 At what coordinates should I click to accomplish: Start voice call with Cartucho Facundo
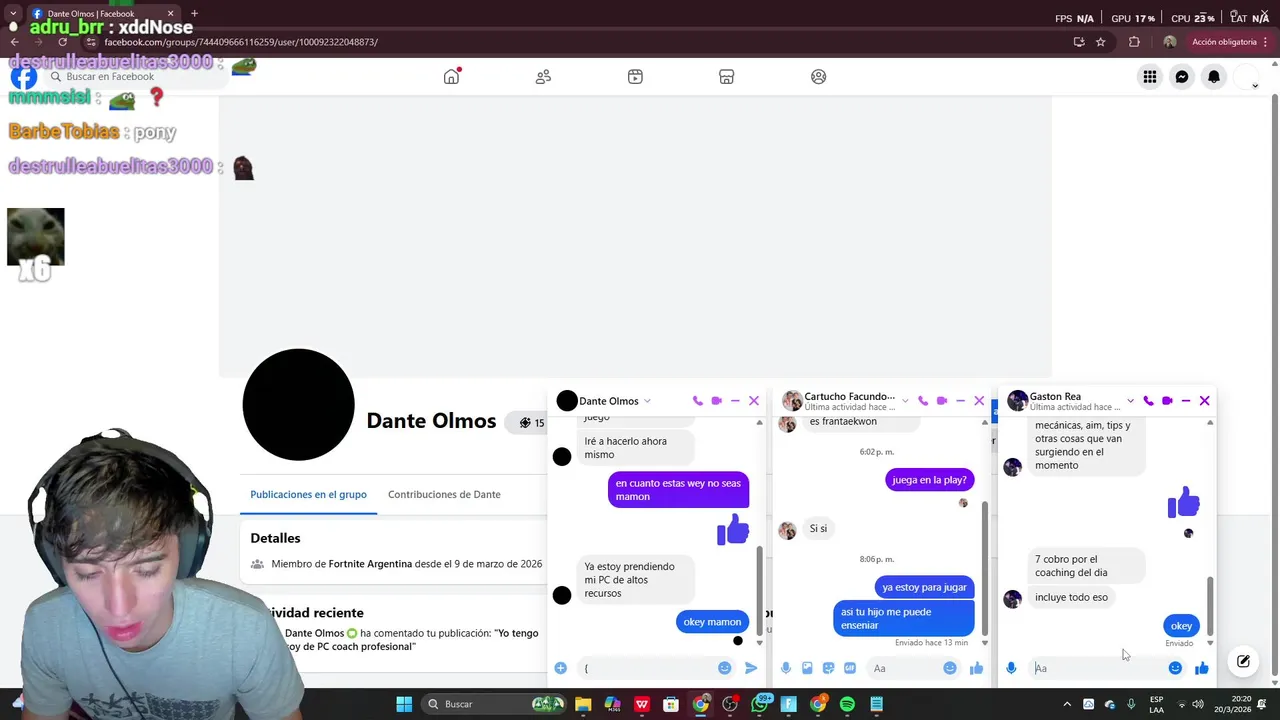click(923, 401)
